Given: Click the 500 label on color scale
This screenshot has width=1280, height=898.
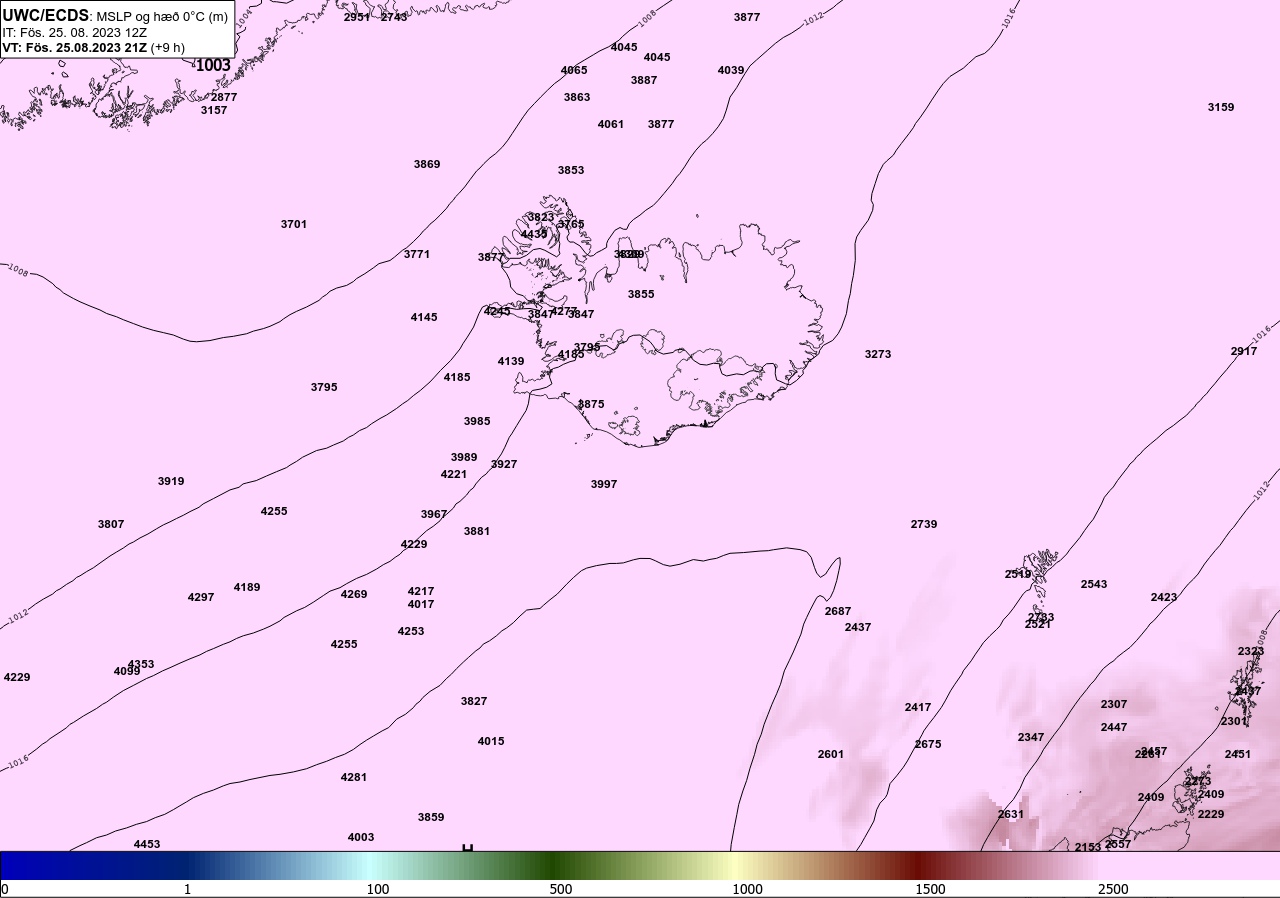Looking at the screenshot, I should pos(561,889).
